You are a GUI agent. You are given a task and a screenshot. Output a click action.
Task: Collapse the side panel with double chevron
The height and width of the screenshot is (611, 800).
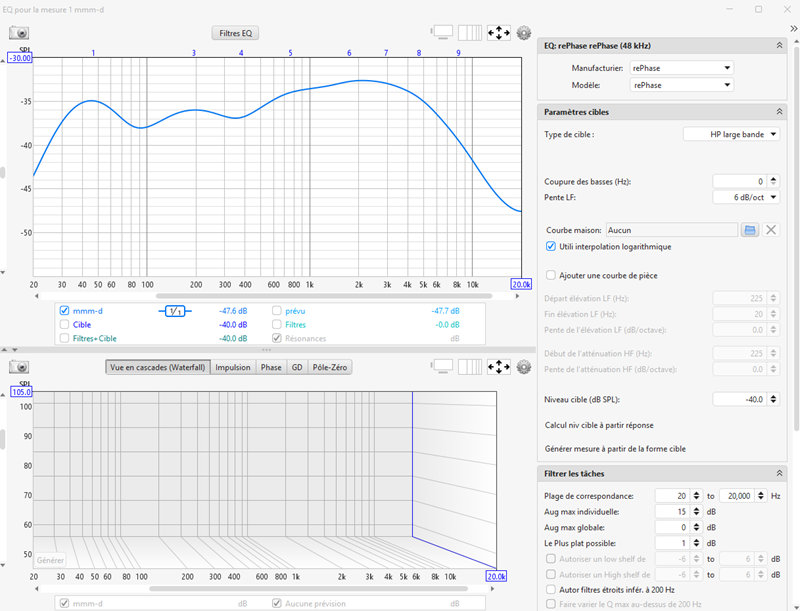pyautogui.click(x=793, y=29)
